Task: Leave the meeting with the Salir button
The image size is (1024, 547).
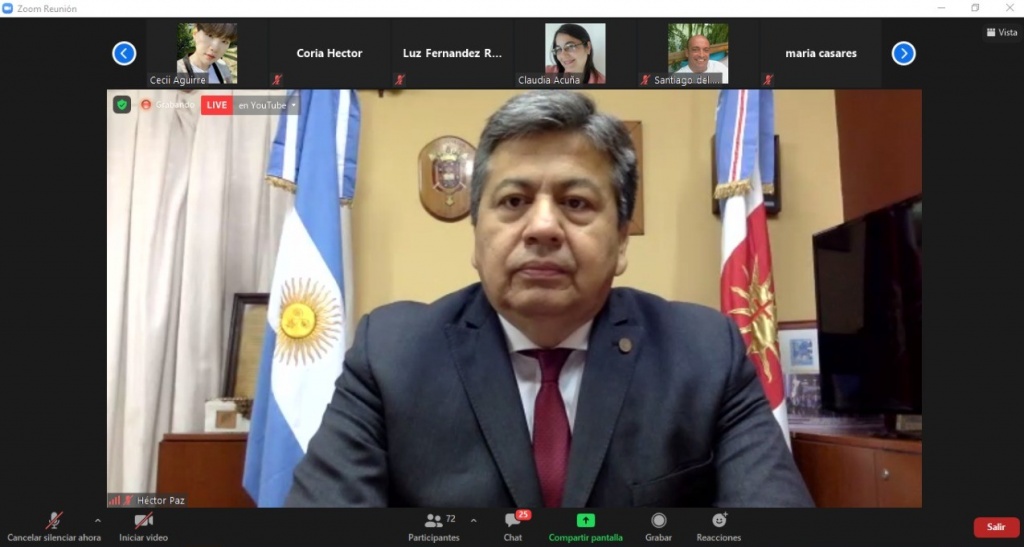Action: point(996,527)
